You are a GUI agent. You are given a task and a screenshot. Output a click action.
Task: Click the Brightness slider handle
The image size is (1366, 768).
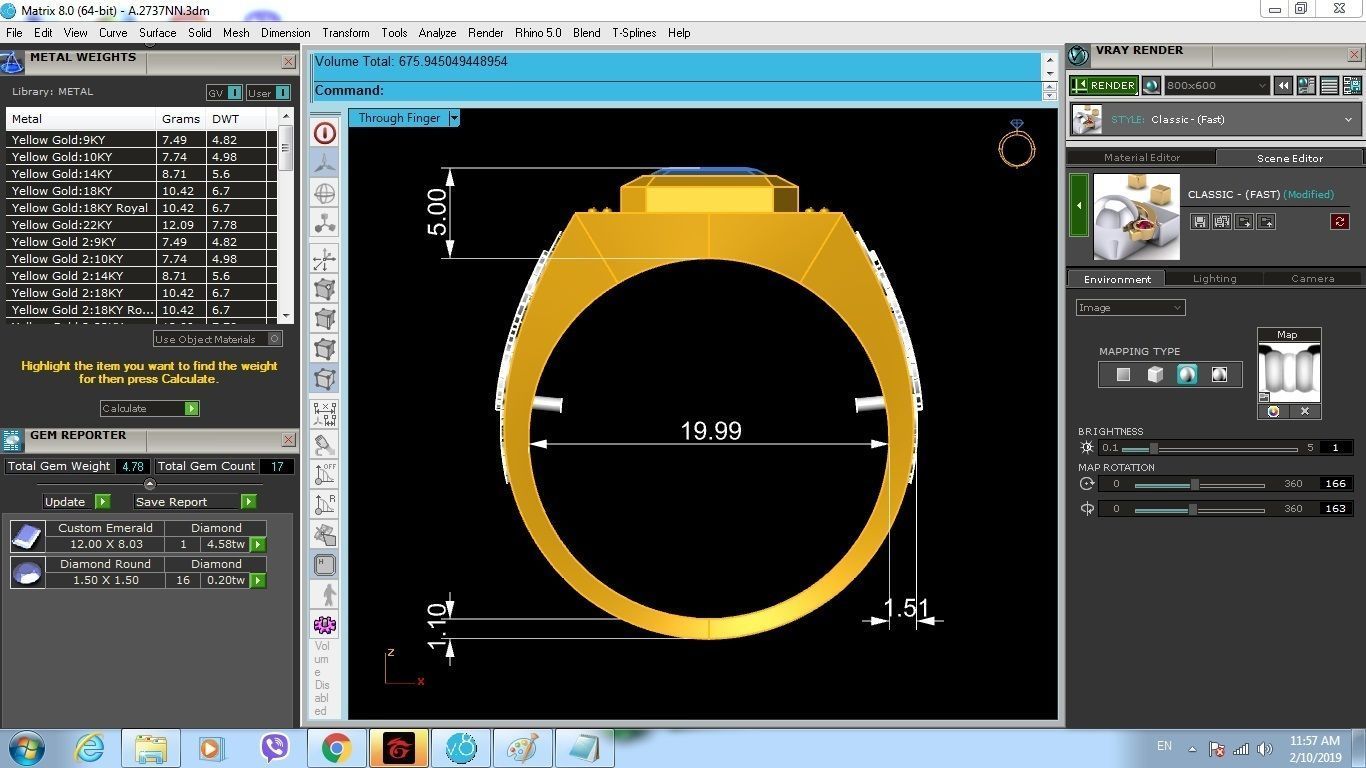1153,448
